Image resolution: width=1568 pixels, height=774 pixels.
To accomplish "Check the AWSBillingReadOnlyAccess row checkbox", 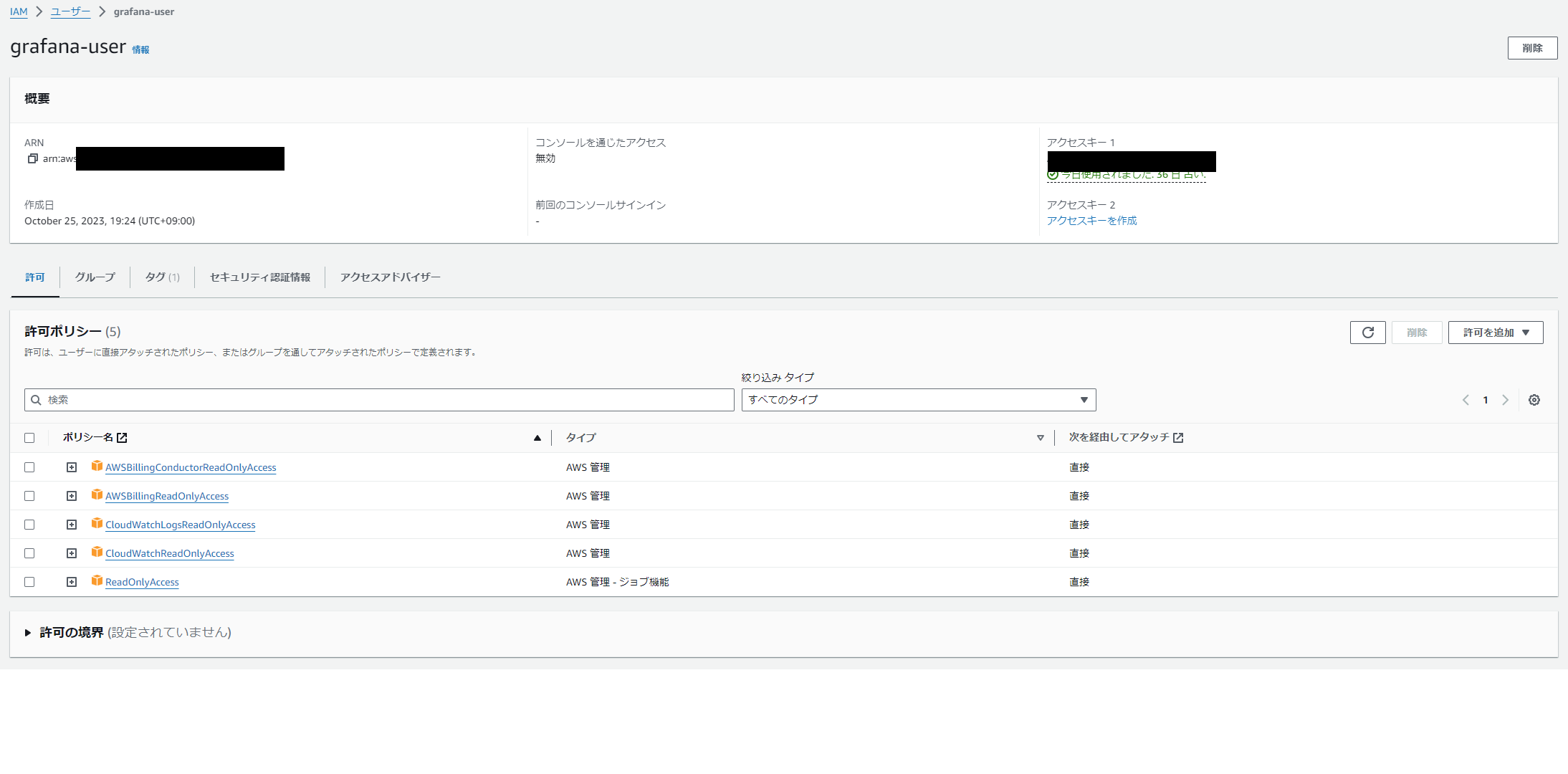I will click(x=29, y=496).
